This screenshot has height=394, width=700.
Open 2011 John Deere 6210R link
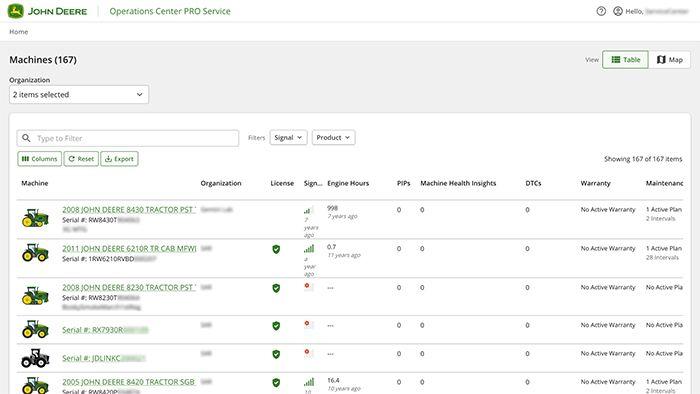pyautogui.click(x=129, y=249)
